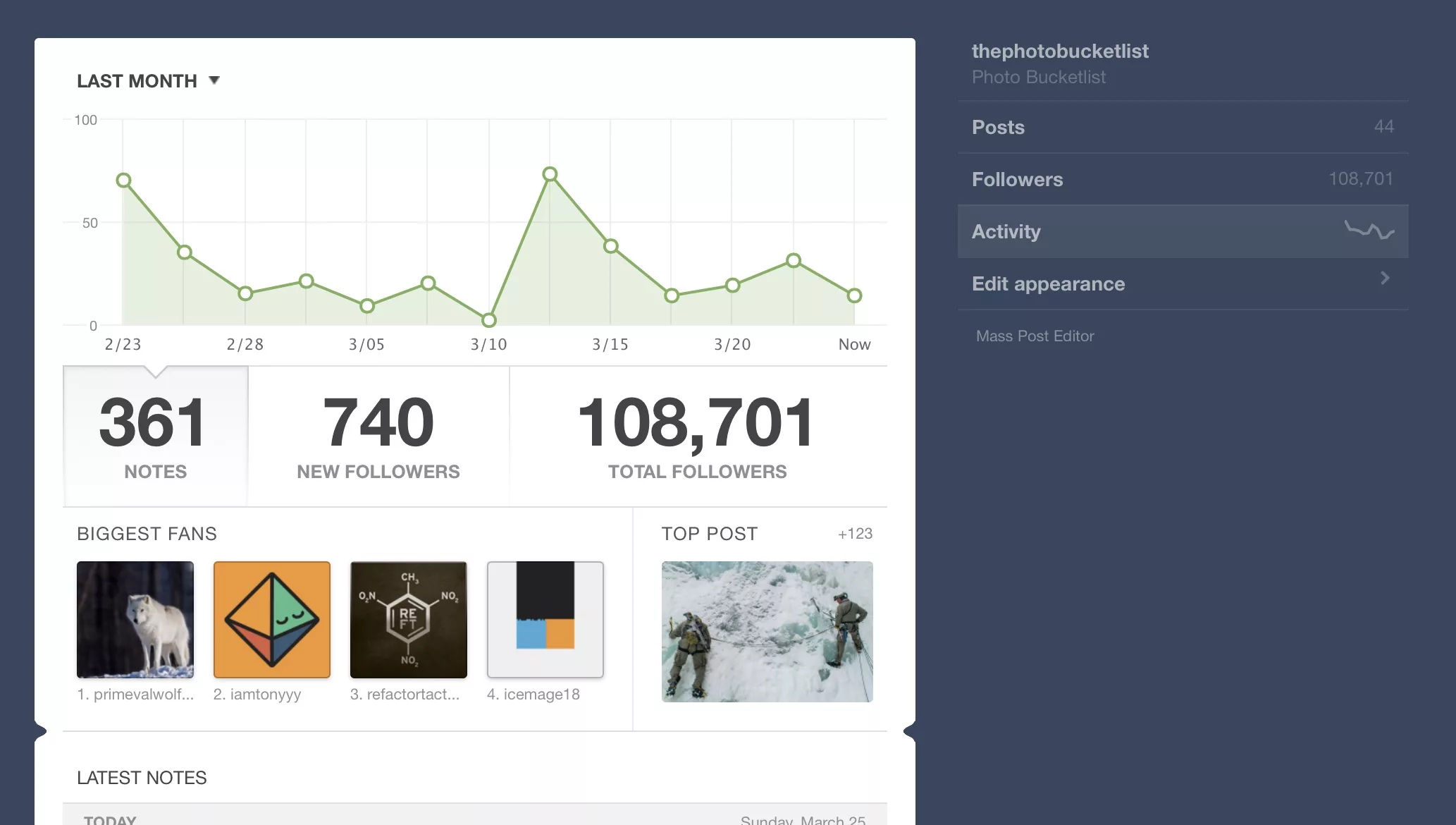Click the 108,701 count in sidebar
The image size is (1456, 825).
pos(1361,178)
